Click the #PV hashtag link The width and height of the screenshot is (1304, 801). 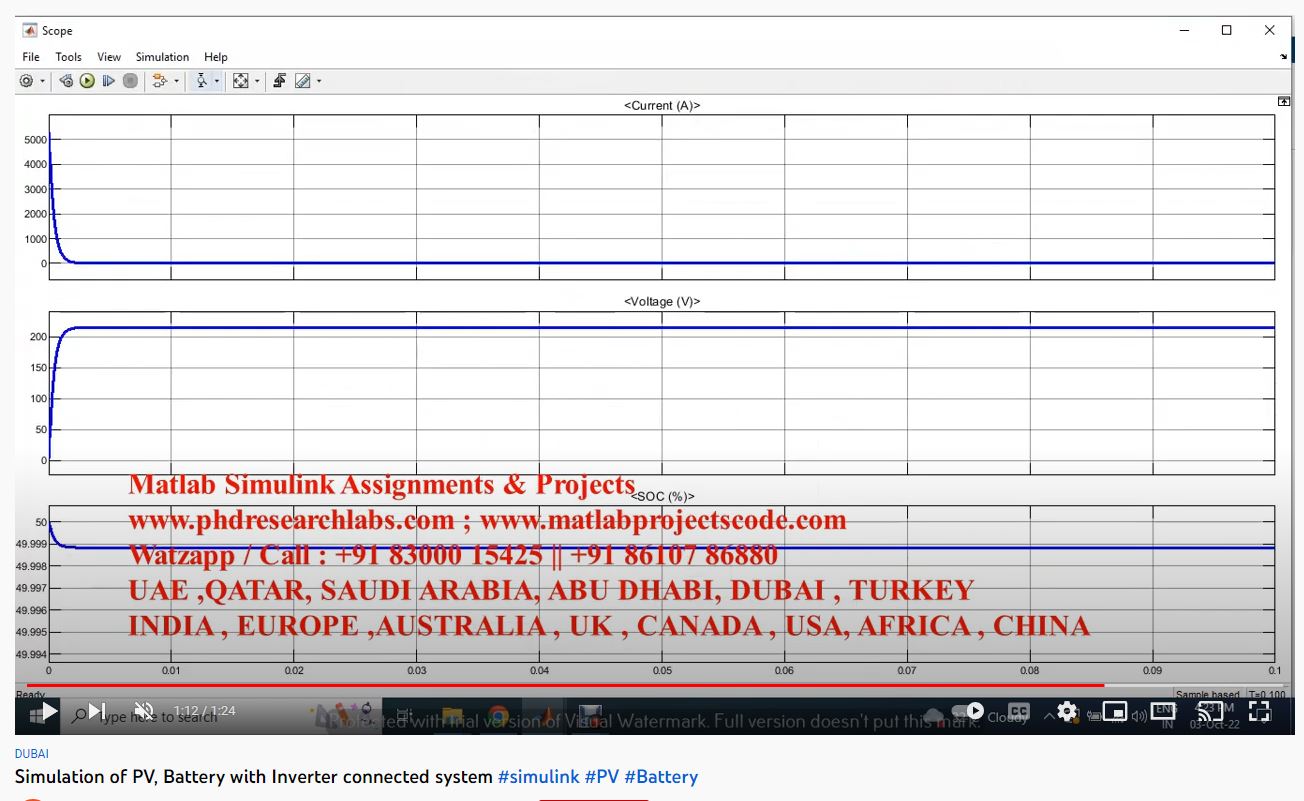pyautogui.click(x=602, y=777)
